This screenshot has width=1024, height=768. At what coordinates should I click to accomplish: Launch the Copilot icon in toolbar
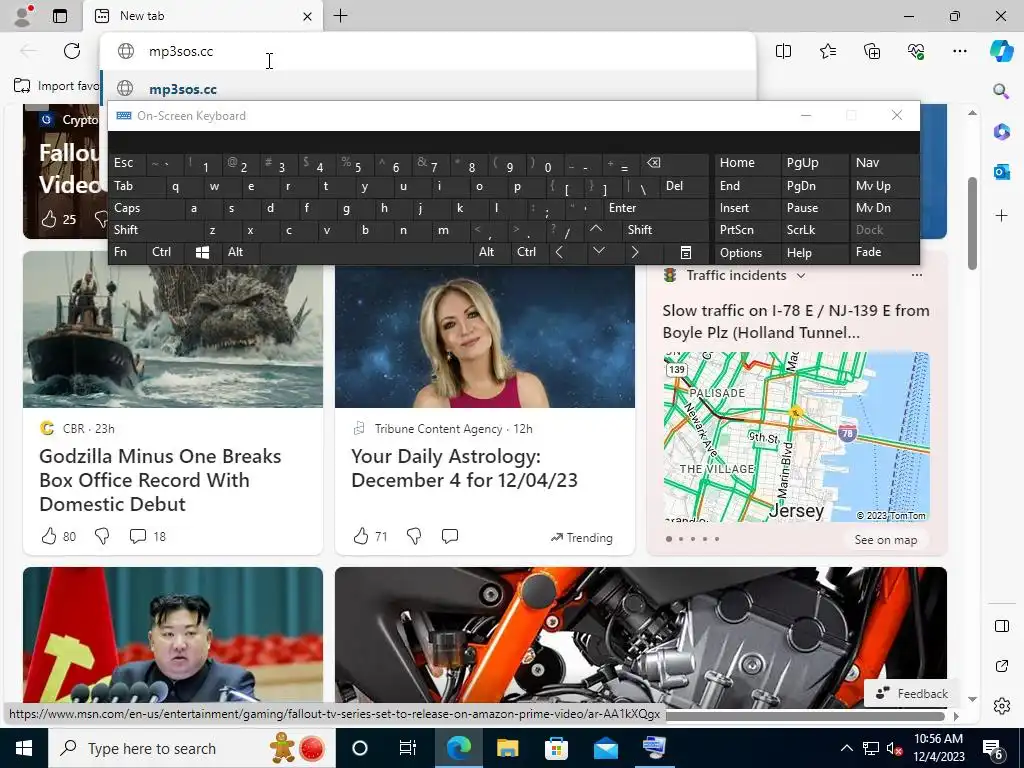pyautogui.click(x=1001, y=51)
